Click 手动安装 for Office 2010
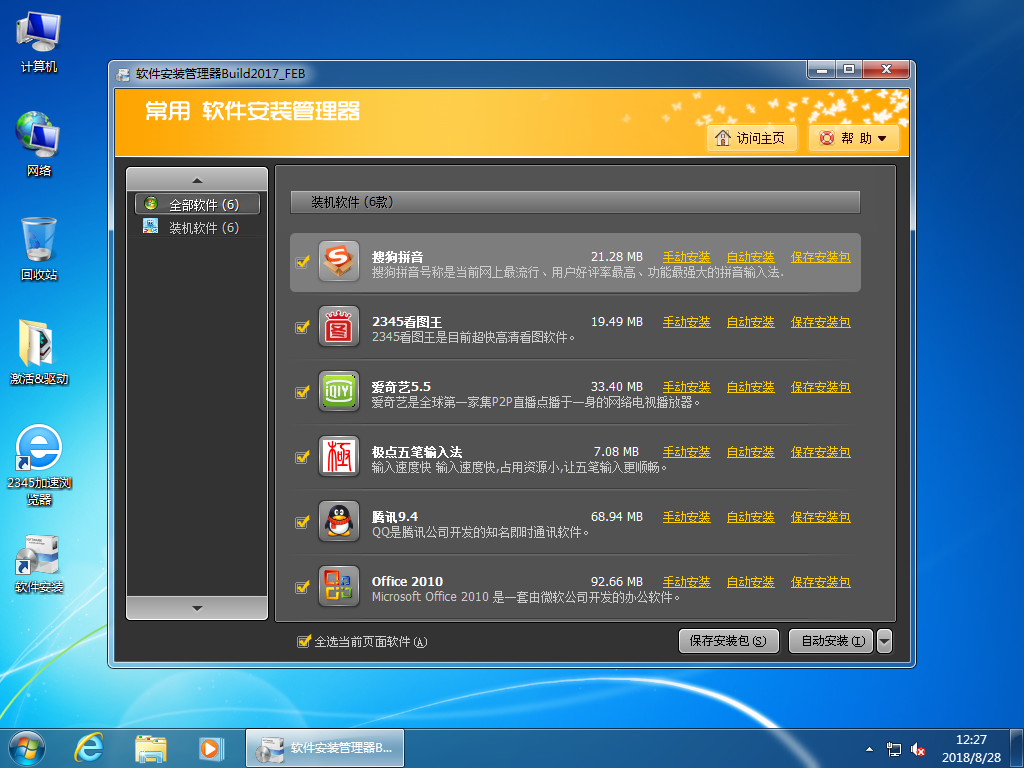 click(x=686, y=581)
